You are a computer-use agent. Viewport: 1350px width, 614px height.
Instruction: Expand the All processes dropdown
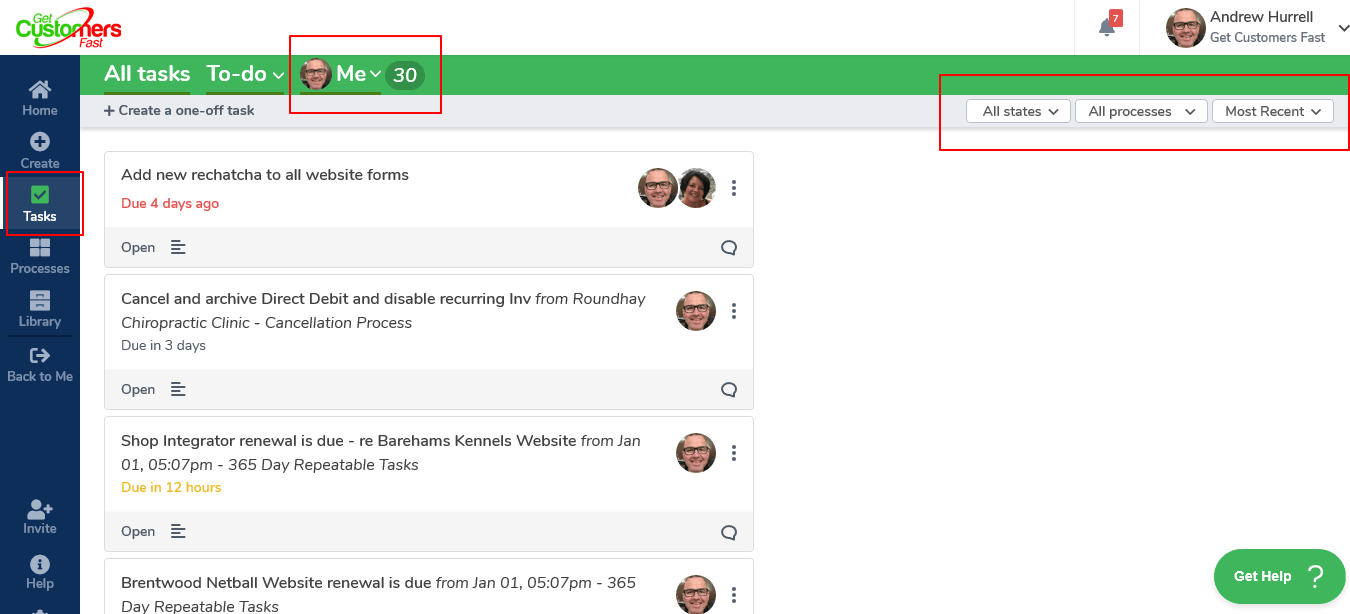(x=1141, y=111)
